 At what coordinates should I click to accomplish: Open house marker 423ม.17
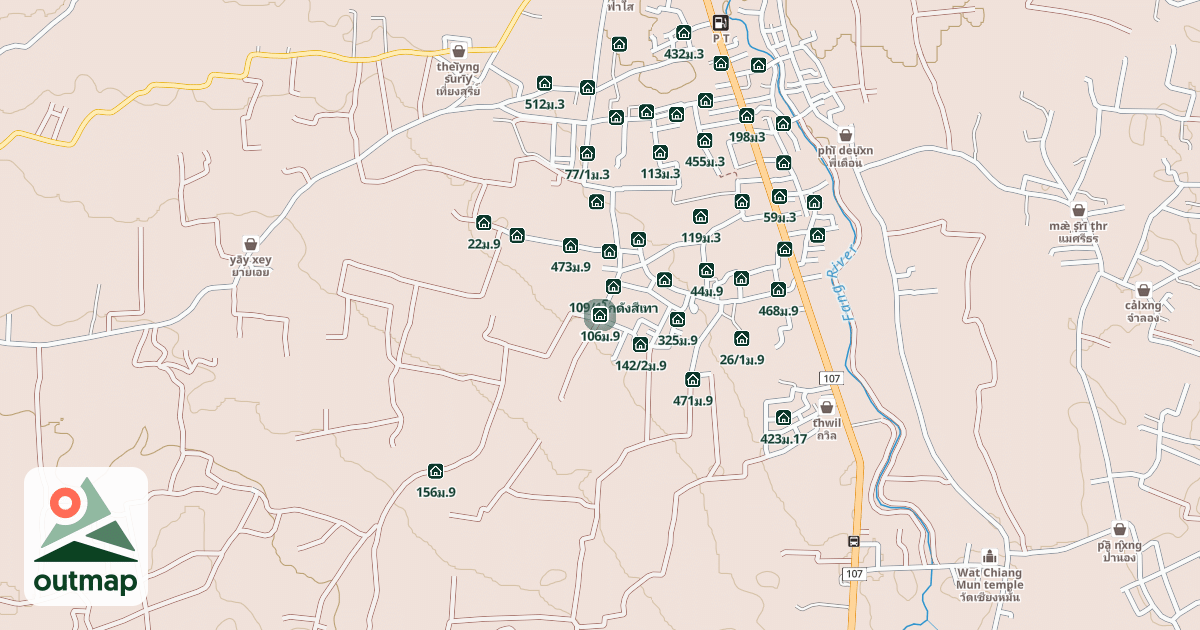coord(784,418)
